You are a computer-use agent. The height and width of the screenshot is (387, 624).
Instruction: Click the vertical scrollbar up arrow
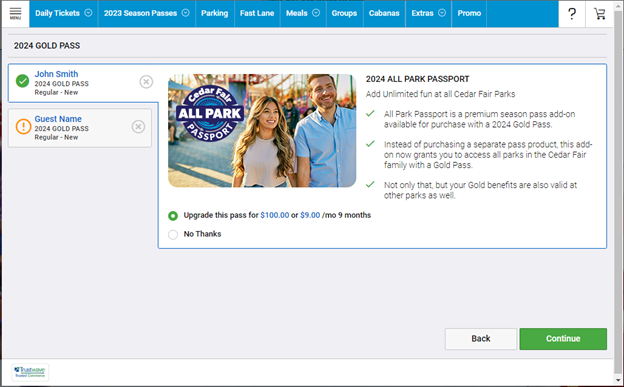pos(618,5)
